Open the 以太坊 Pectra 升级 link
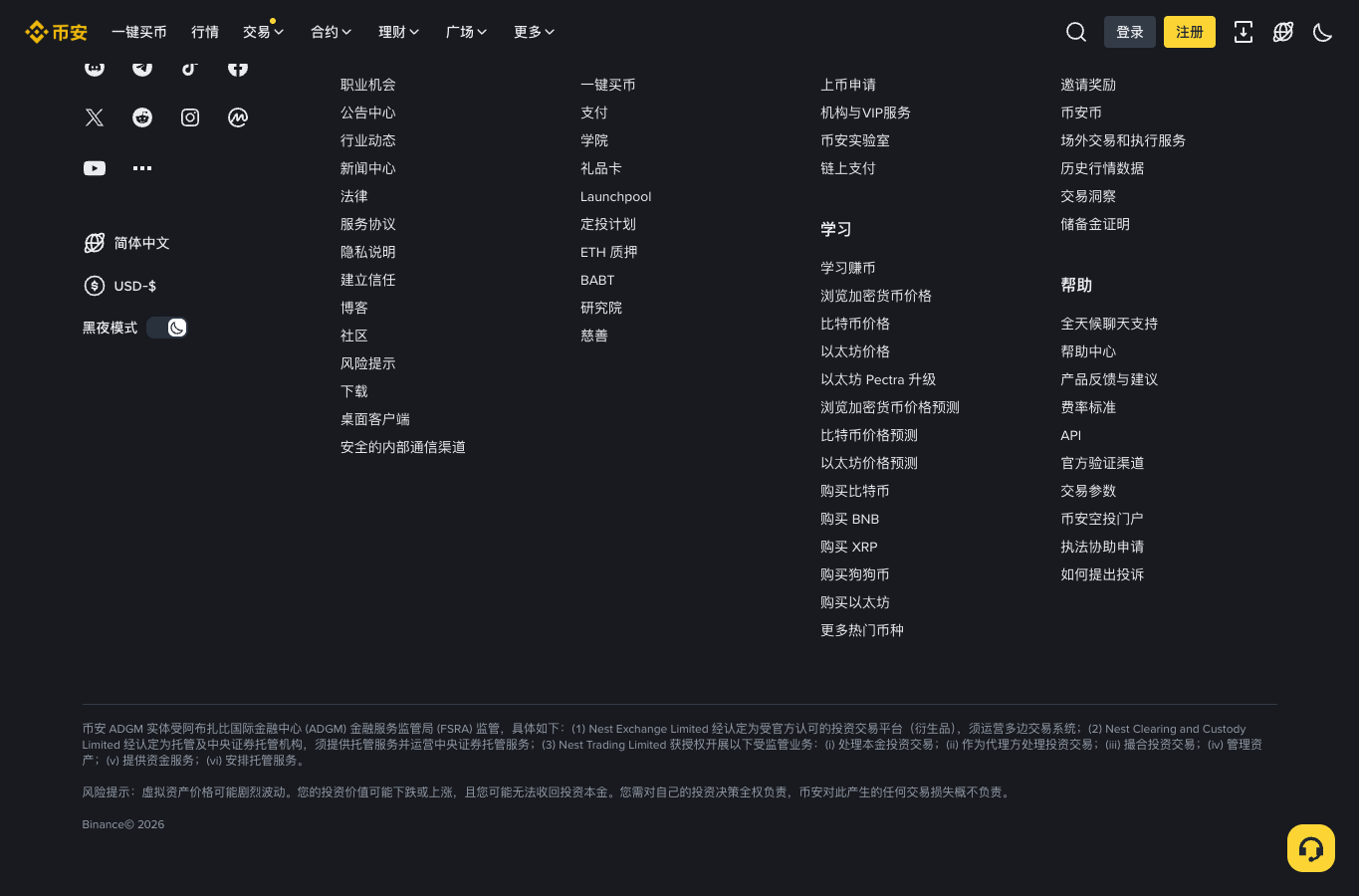 (x=878, y=379)
